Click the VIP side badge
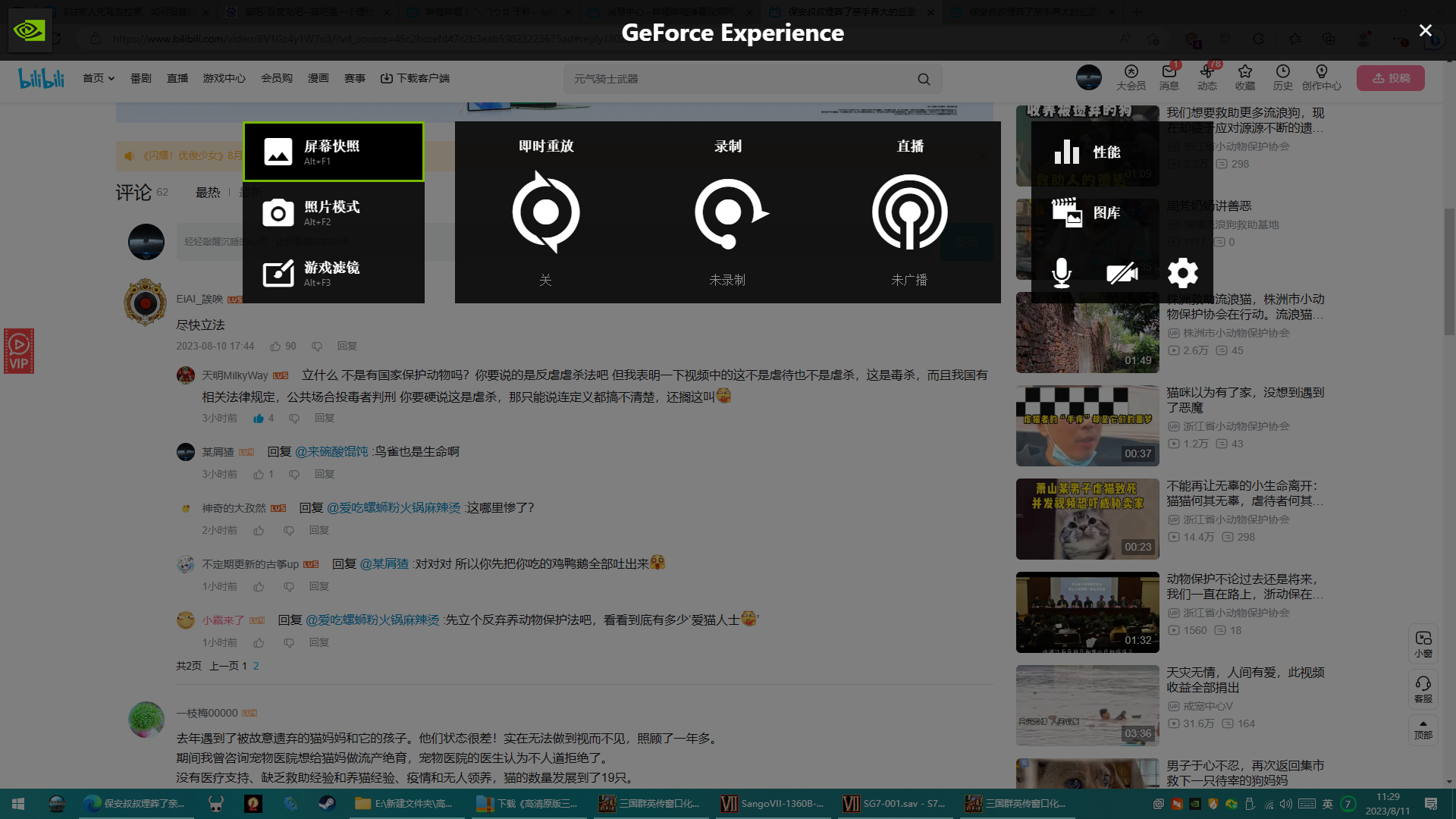This screenshot has width=1456, height=819. [19, 351]
